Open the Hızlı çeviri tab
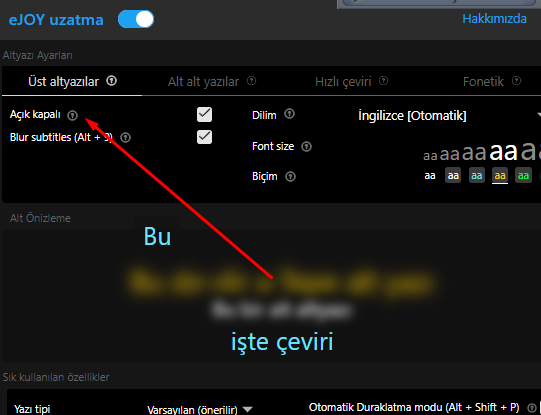Viewport: 541px width, 415px height. [343, 82]
